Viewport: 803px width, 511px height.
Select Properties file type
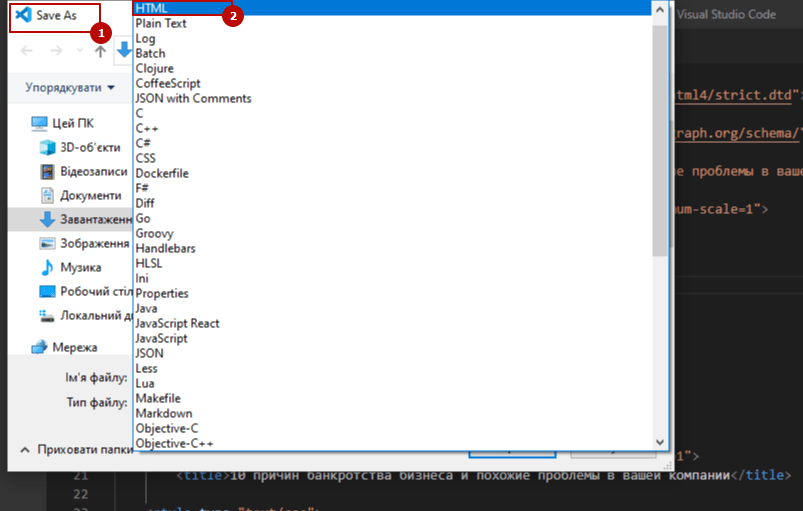click(x=392, y=293)
